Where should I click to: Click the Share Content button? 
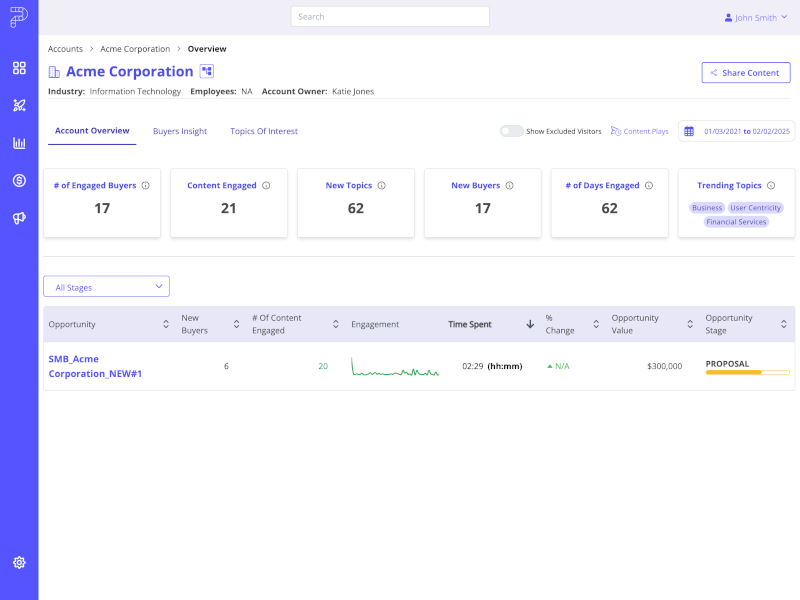click(745, 72)
